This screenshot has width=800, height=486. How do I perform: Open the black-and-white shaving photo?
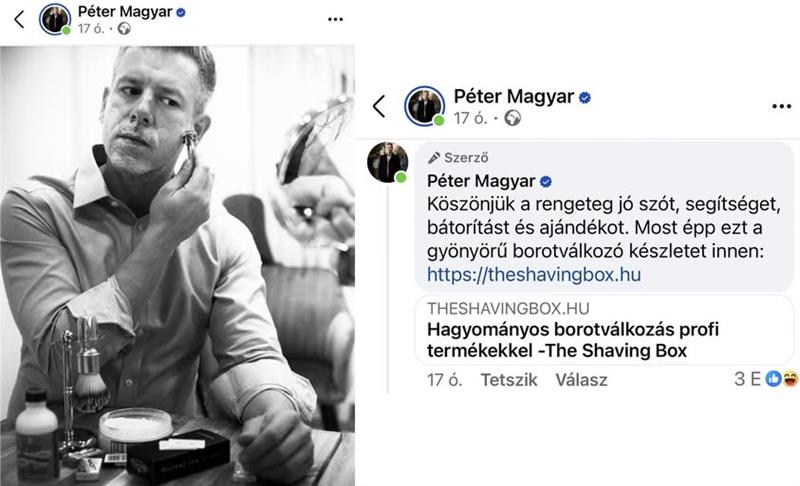(x=177, y=266)
